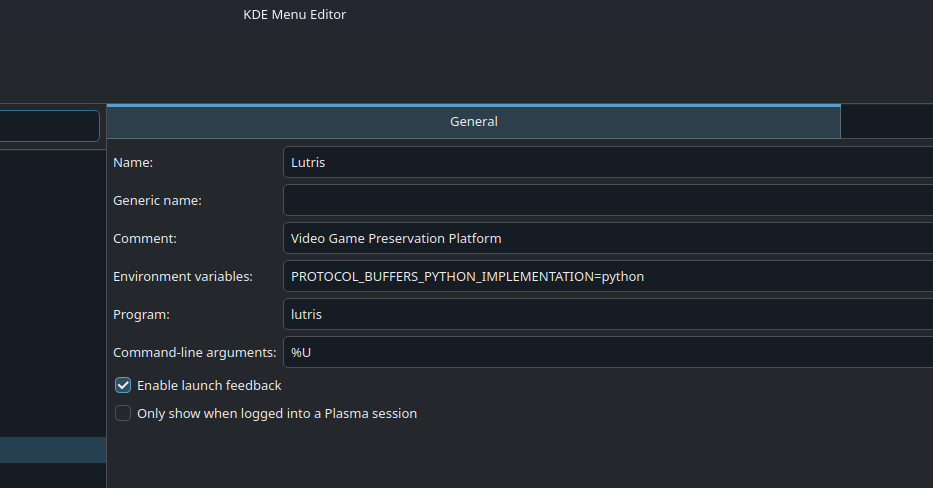
Task: Focus the empty Generic name field
Action: tap(607, 200)
